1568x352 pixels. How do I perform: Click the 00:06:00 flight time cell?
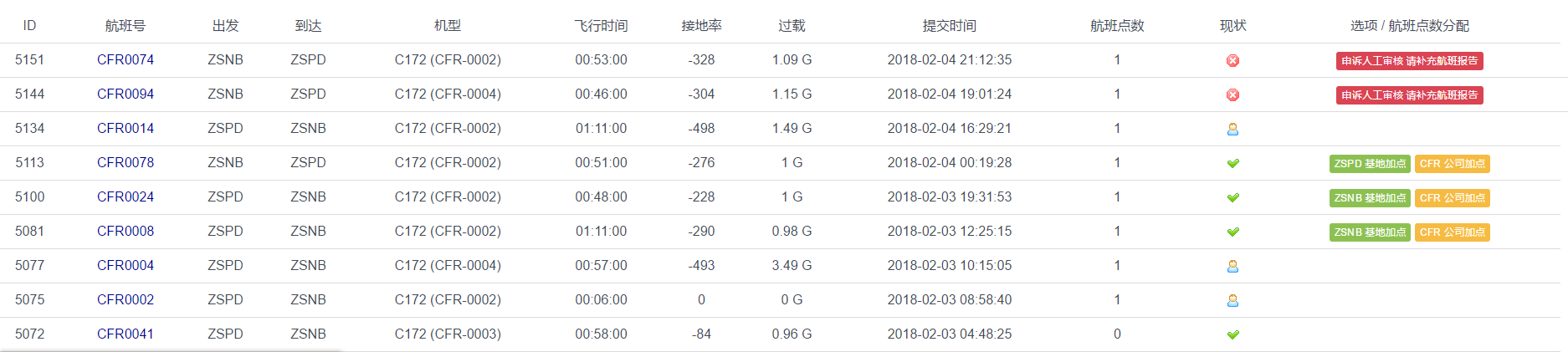[601, 299]
